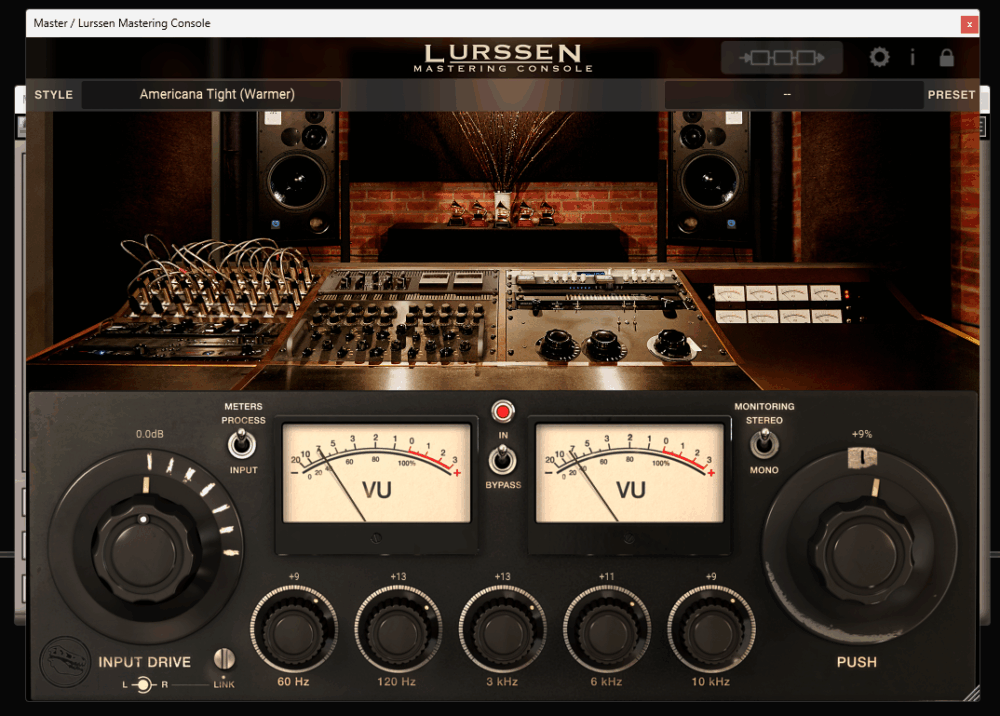The height and width of the screenshot is (716, 1000).
Task: Click the +9 value above 10 kHz knob
Action: coord(711,576)
